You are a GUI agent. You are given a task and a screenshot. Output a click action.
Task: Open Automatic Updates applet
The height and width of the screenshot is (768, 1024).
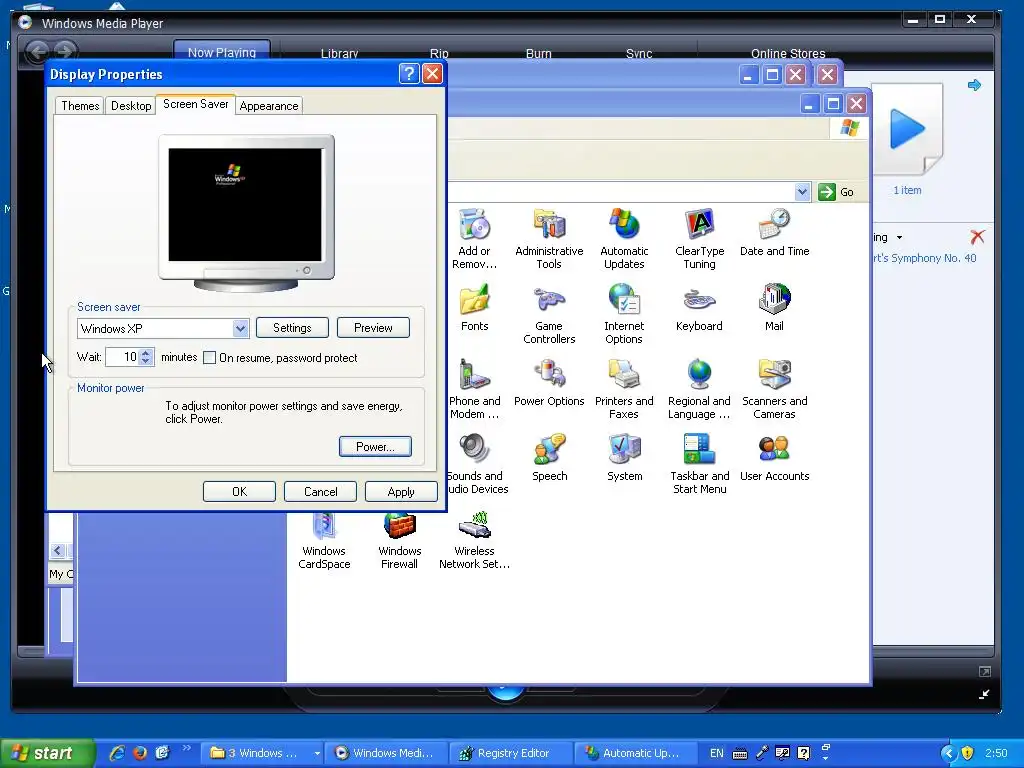624,238
